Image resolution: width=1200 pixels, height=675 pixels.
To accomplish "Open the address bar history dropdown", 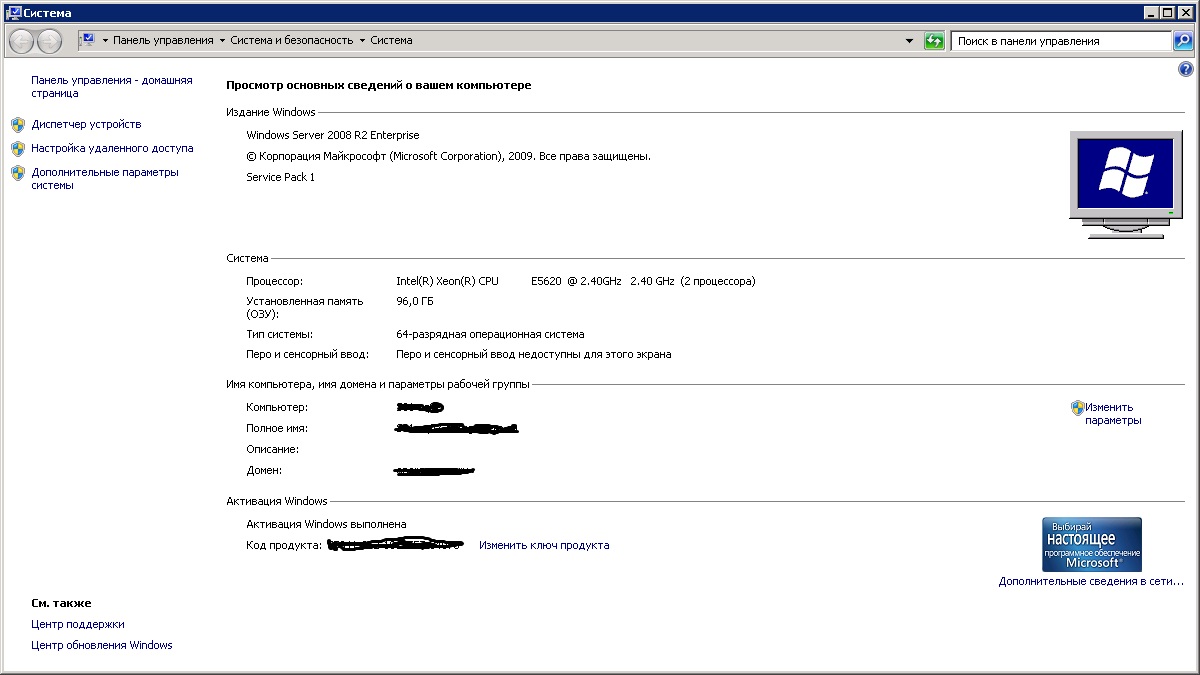I will click(909, 41).
